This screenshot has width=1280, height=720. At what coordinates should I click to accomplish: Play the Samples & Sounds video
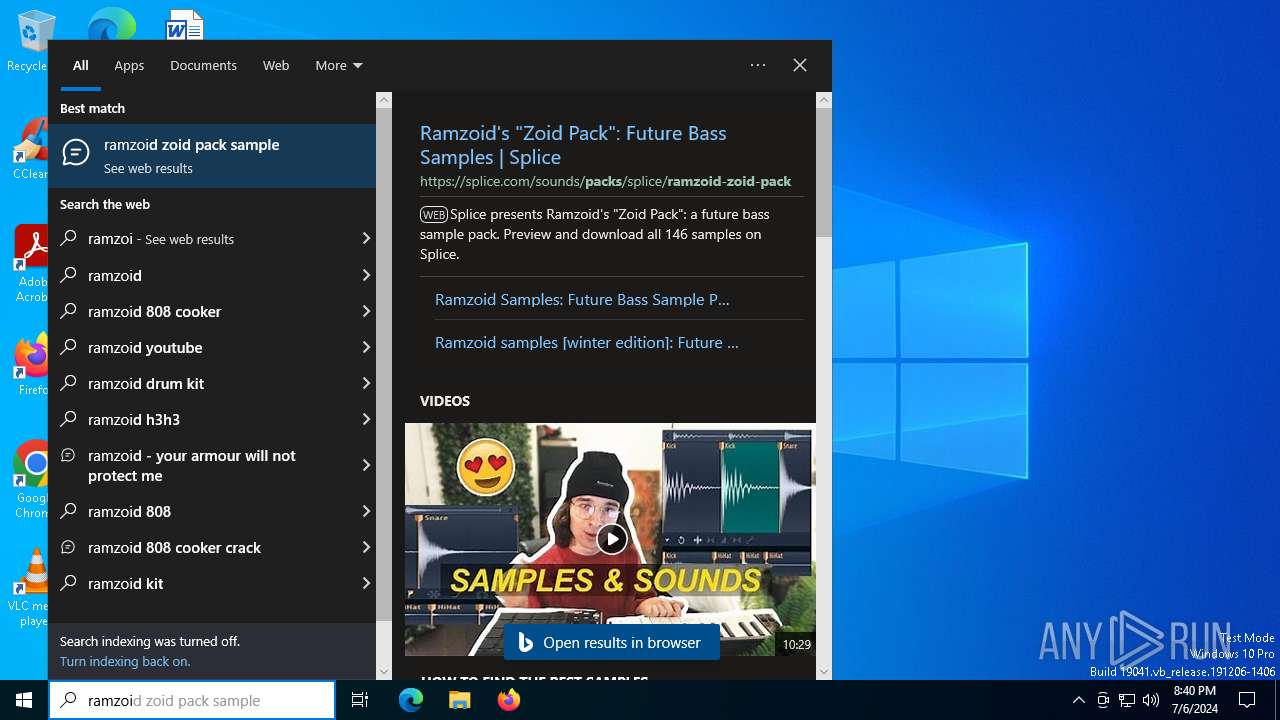point(611,539)
